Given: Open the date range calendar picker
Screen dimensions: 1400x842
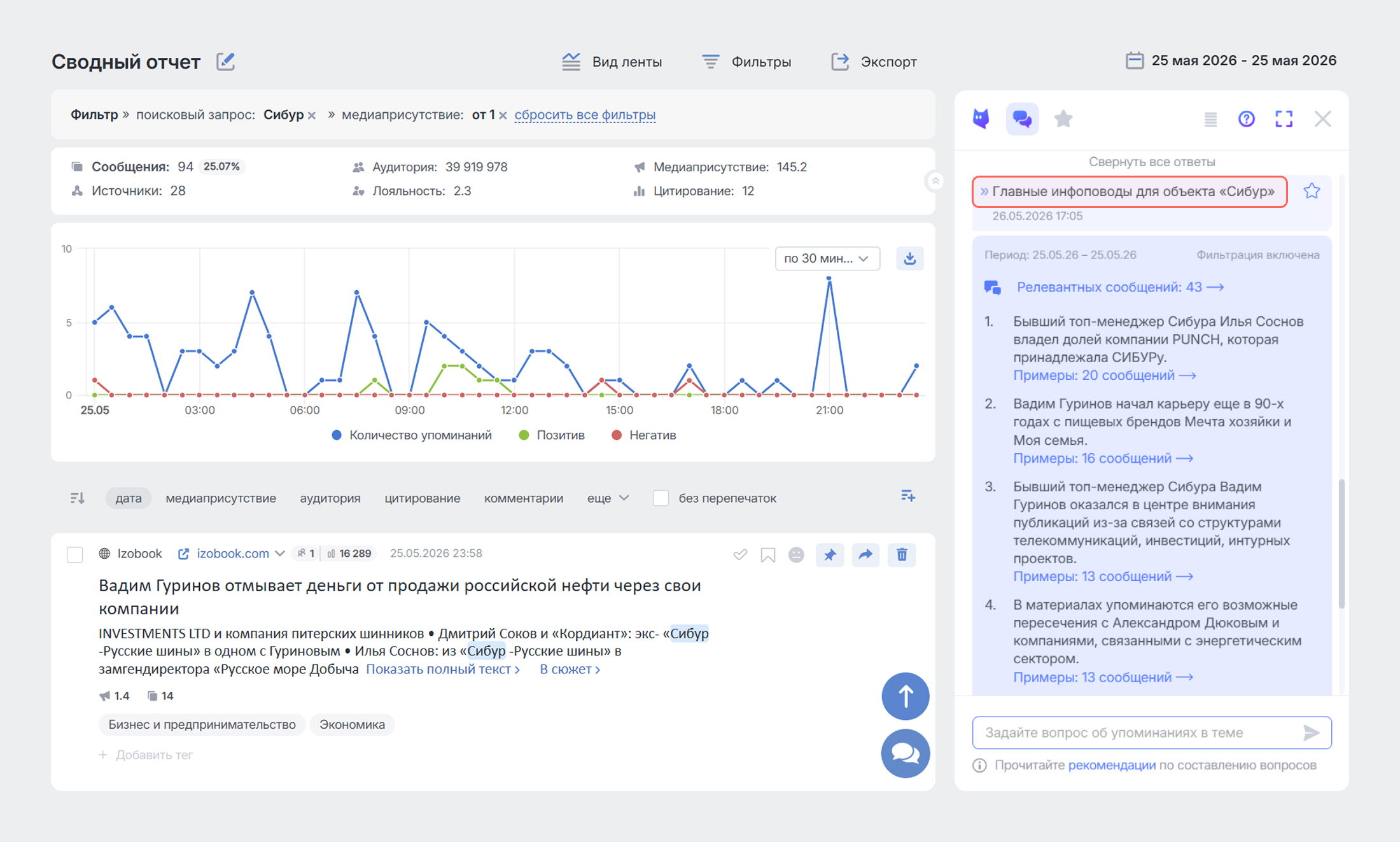Looking at the screenshot, I should pos(1231,60).
